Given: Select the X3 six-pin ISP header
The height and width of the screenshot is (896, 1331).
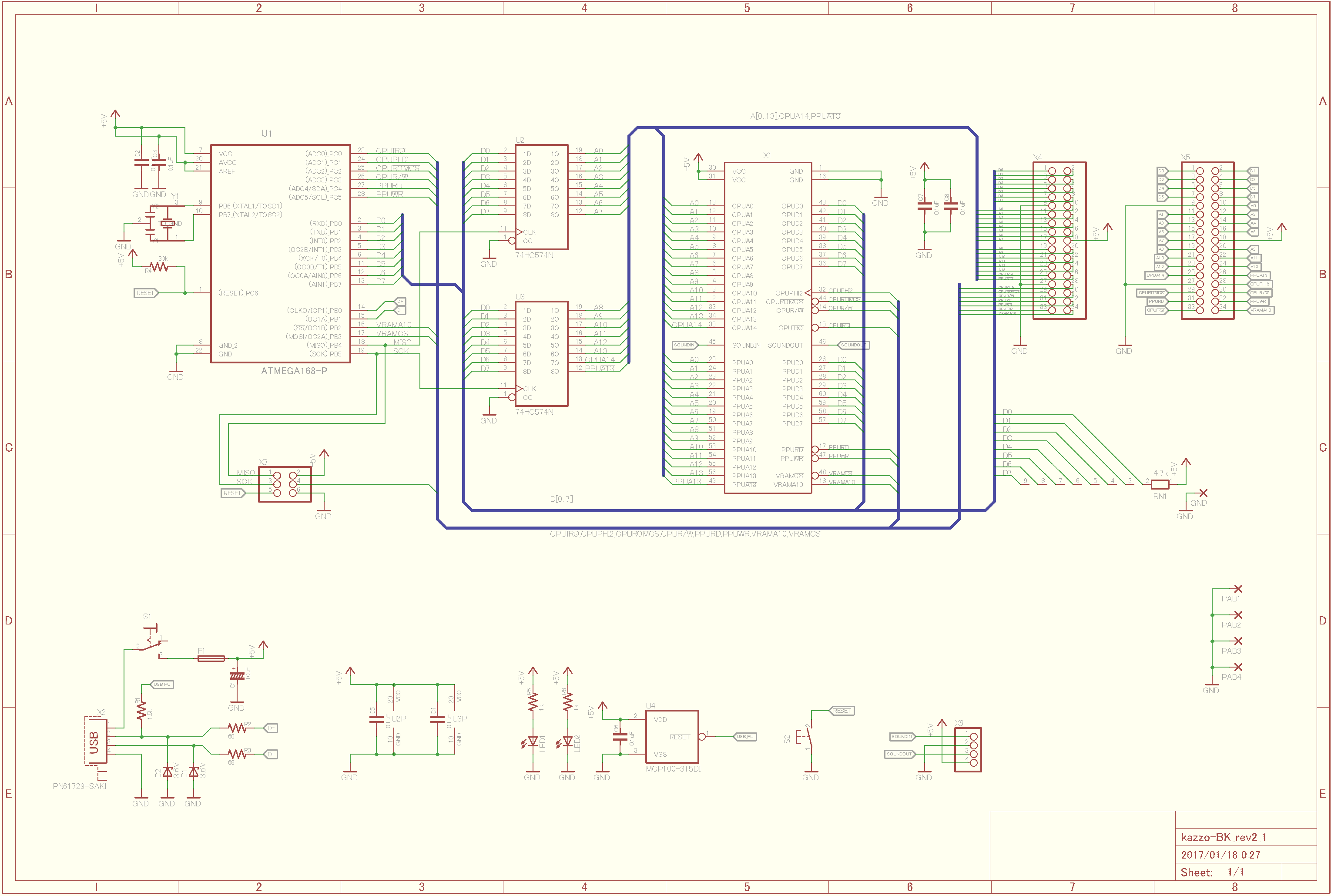Looking at the screenshot, I should tap(285, 484).
